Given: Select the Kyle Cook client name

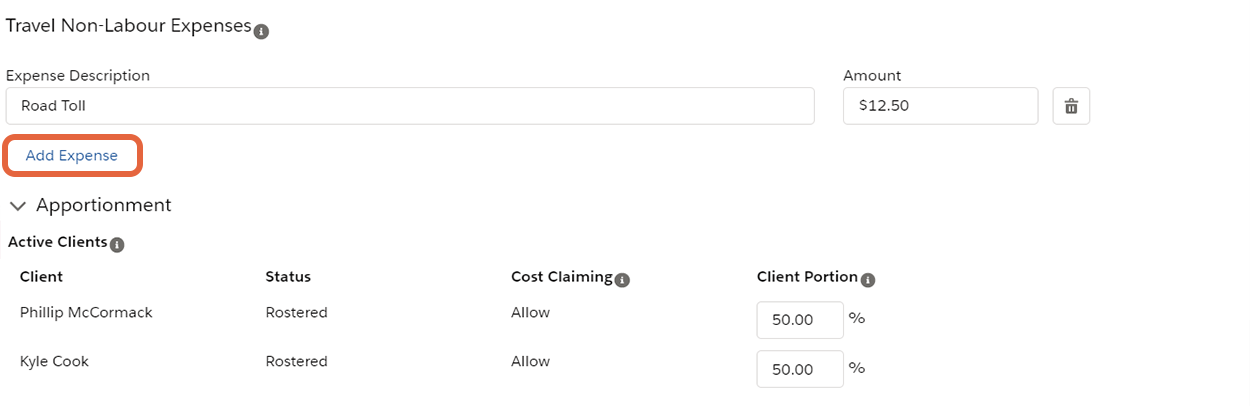Looking at the screenshot, I should tap(54, 362).
